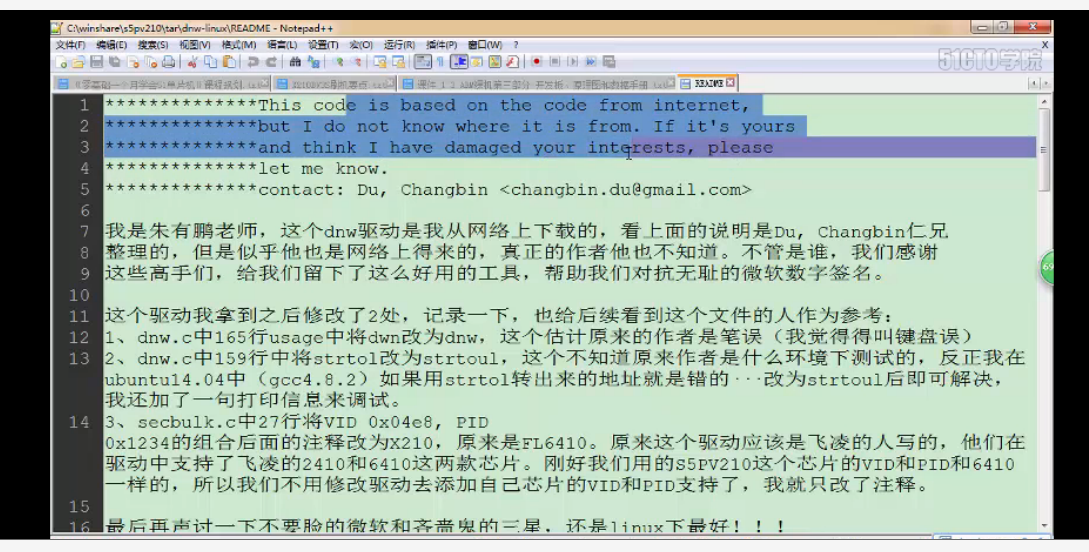1089x552 pixels.
Task: Open the 格式(M) menu
Action: pyautogui.click(x=239, y=44)
